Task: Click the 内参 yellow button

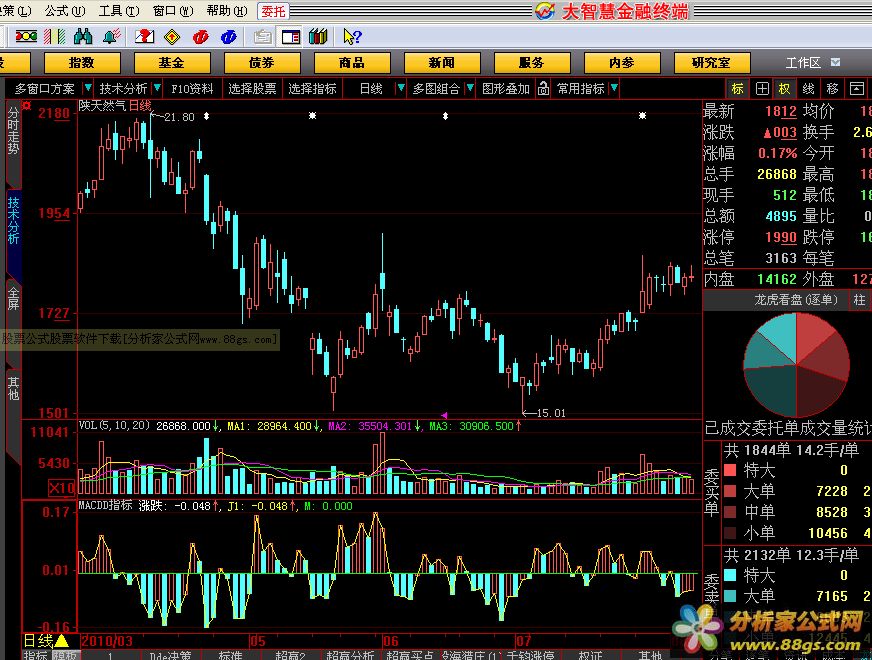Action: [622, 63]
